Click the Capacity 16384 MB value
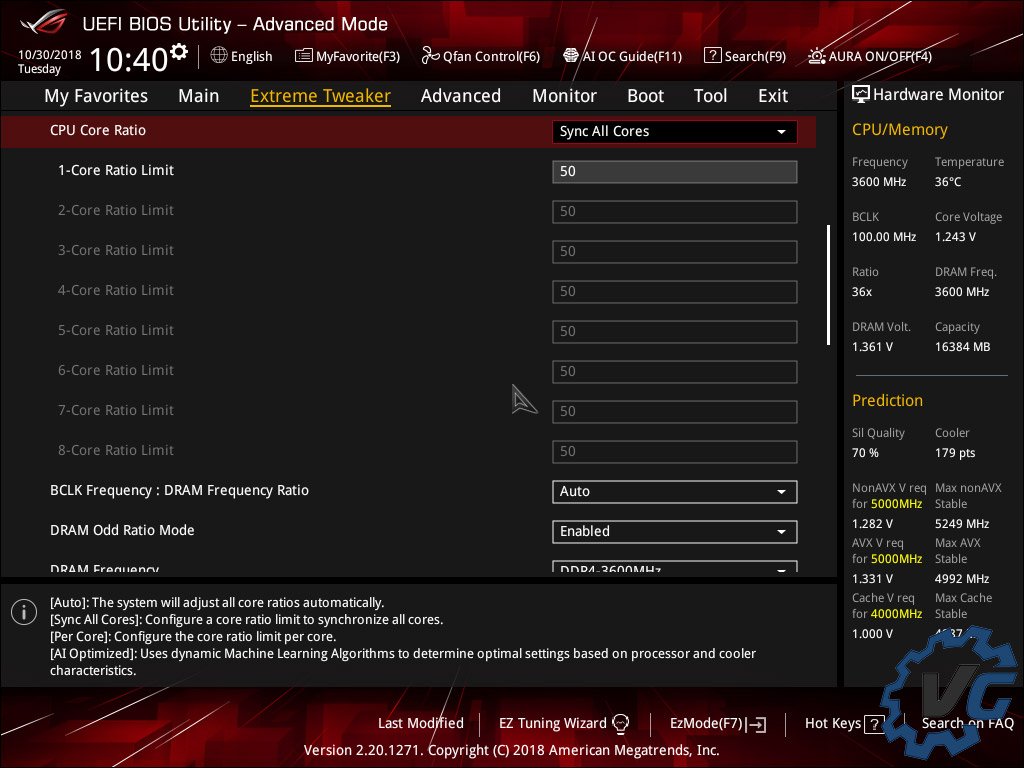 (x=963, y=347)
